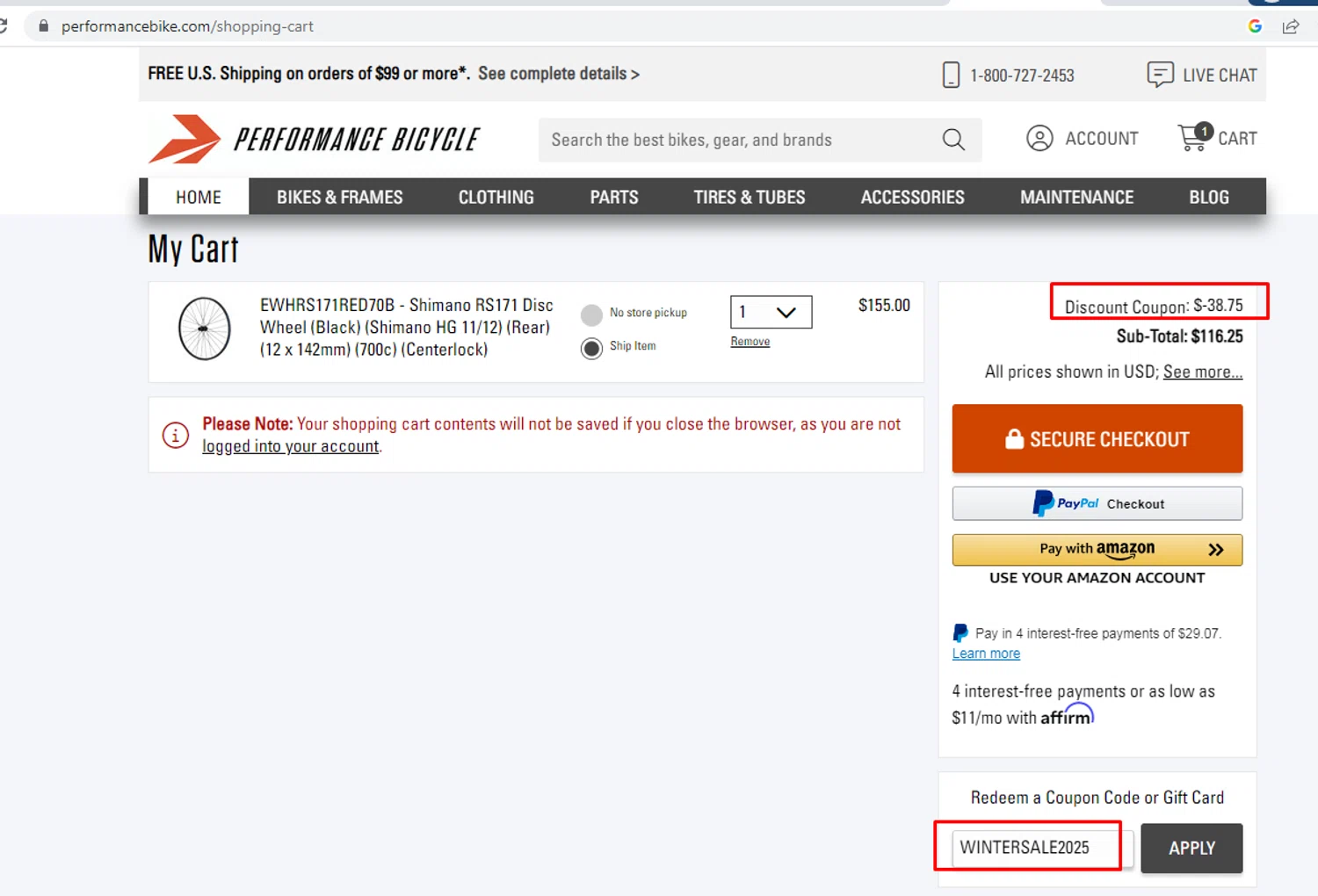Click Redeem a Coupon Code heading
The width and height of the screenshot is (1318, 896).
click(x=1097, y=798)
